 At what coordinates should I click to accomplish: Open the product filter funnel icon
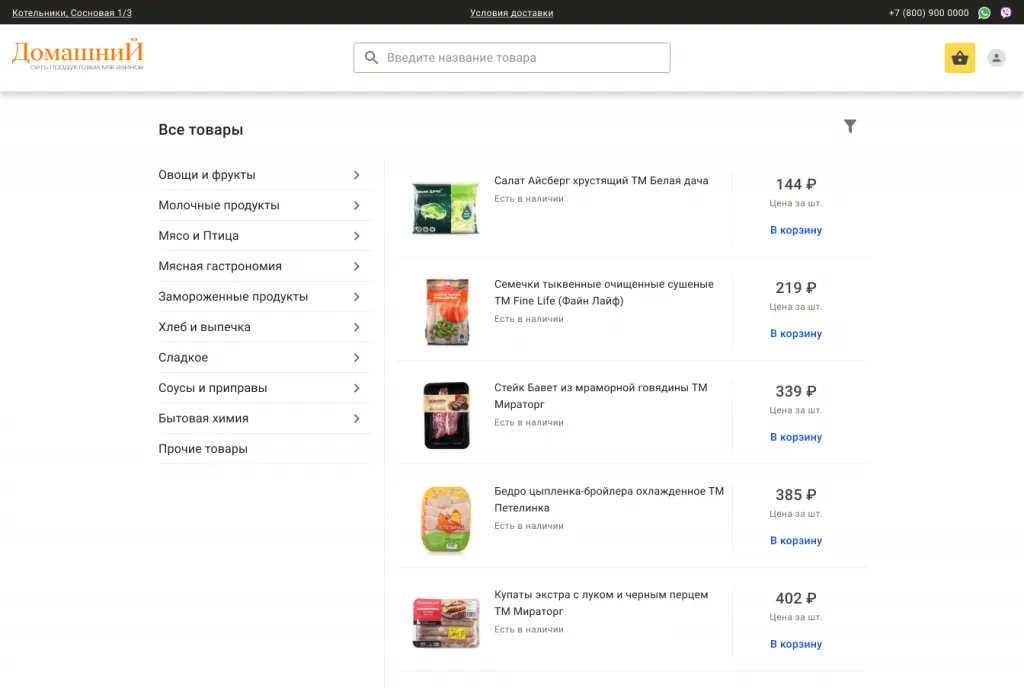pyautogui.click(x=850, y=126)
